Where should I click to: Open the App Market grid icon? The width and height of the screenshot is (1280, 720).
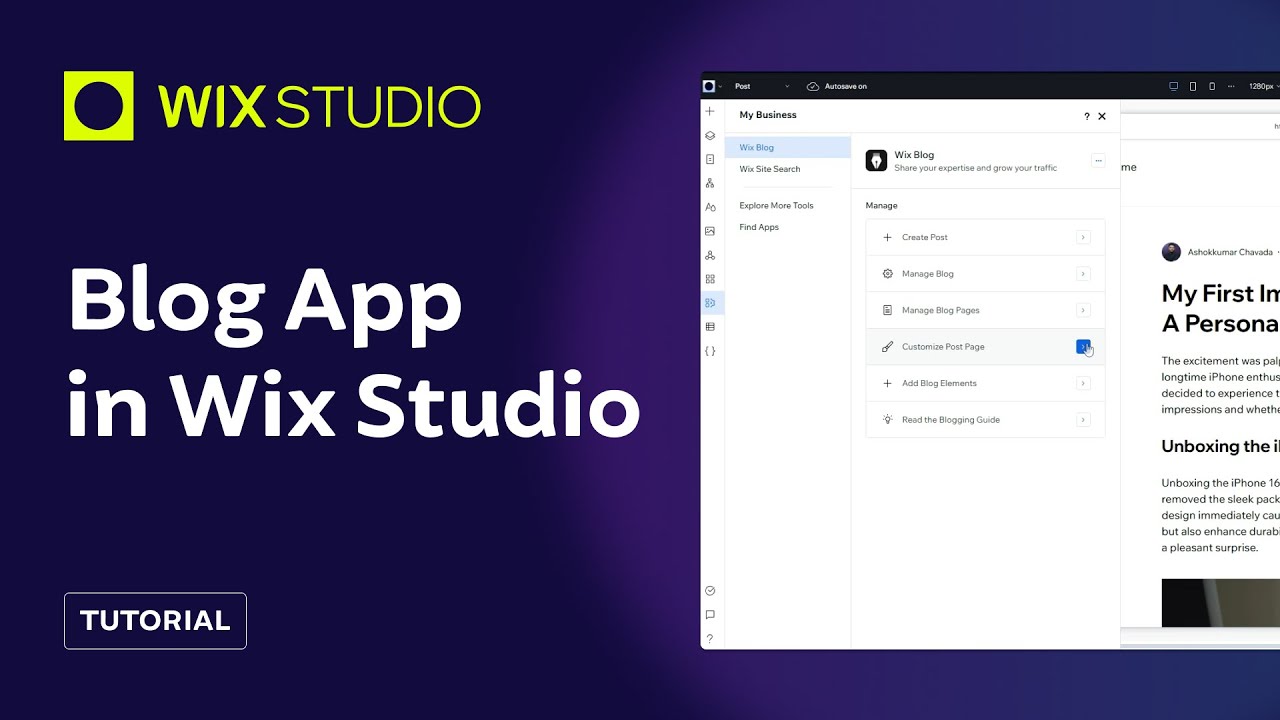click(x=710, y=279)
